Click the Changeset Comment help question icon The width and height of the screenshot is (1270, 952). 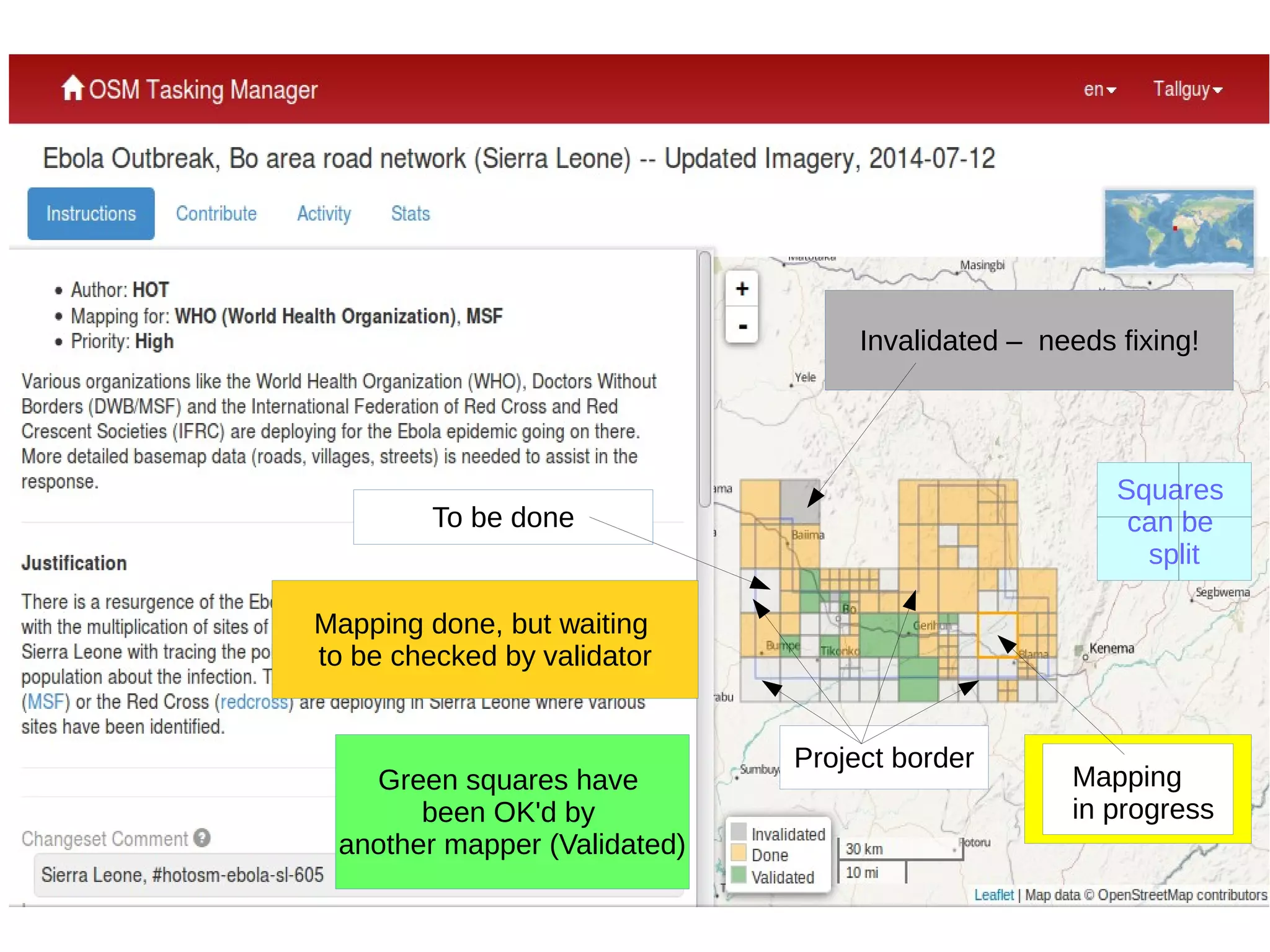[202, 838]
